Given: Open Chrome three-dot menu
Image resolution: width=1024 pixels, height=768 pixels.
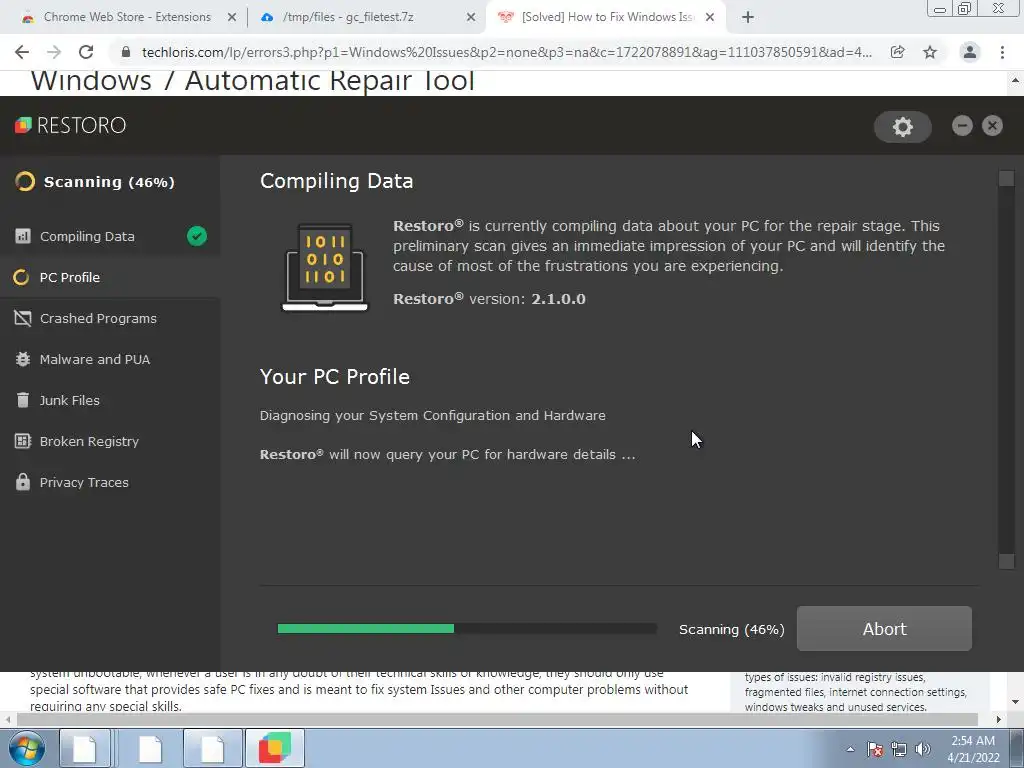Looking at the screenshot, I should coord(1002,52).
